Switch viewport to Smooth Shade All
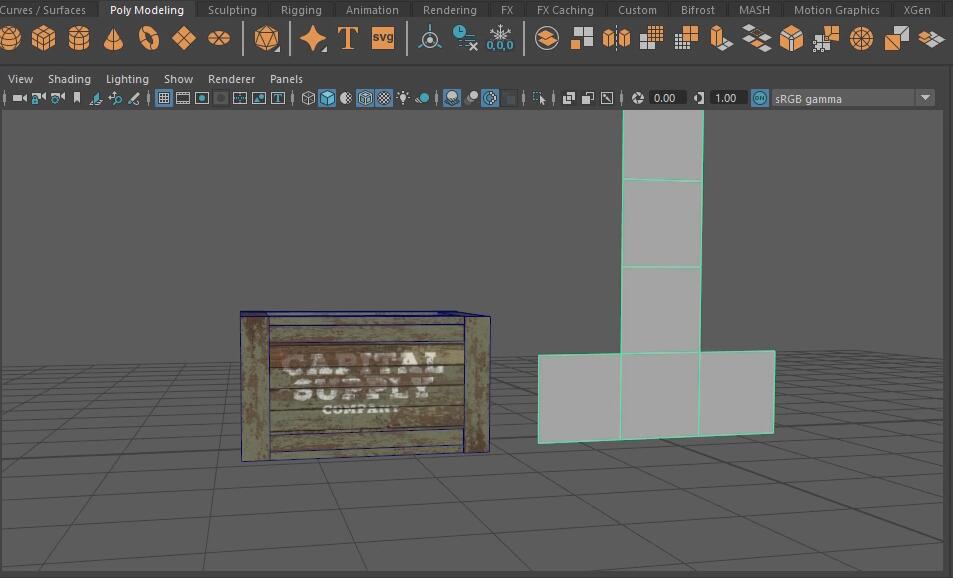 point(327,98)
